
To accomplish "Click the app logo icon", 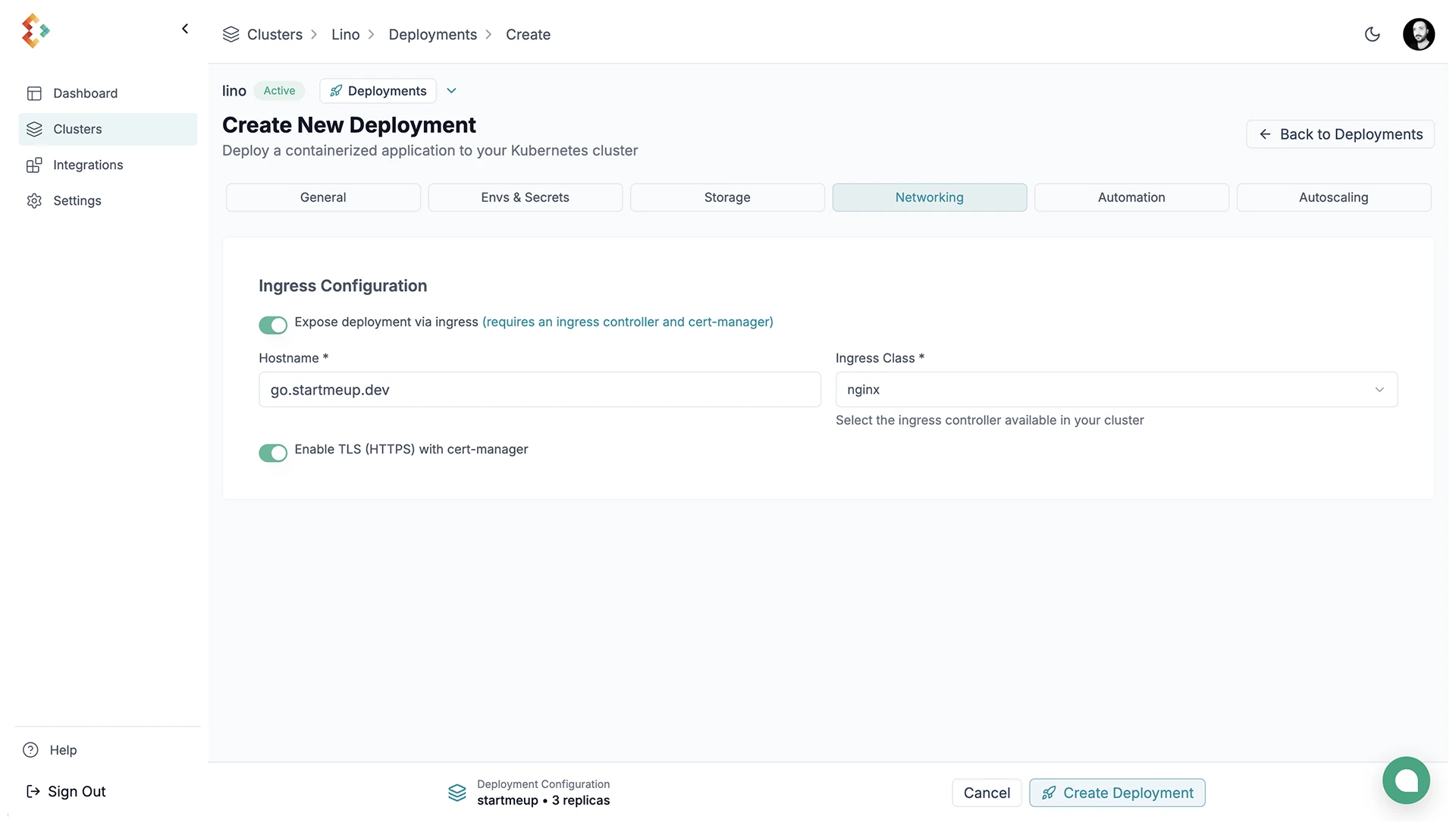I will (x=35, y=31).
